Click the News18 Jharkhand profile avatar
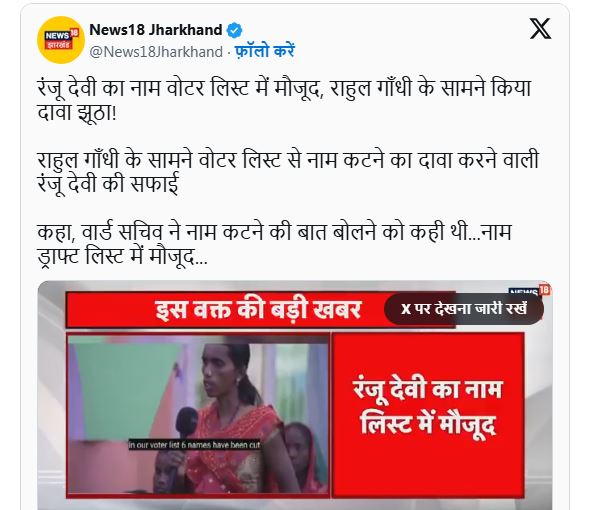 (61, 40)
